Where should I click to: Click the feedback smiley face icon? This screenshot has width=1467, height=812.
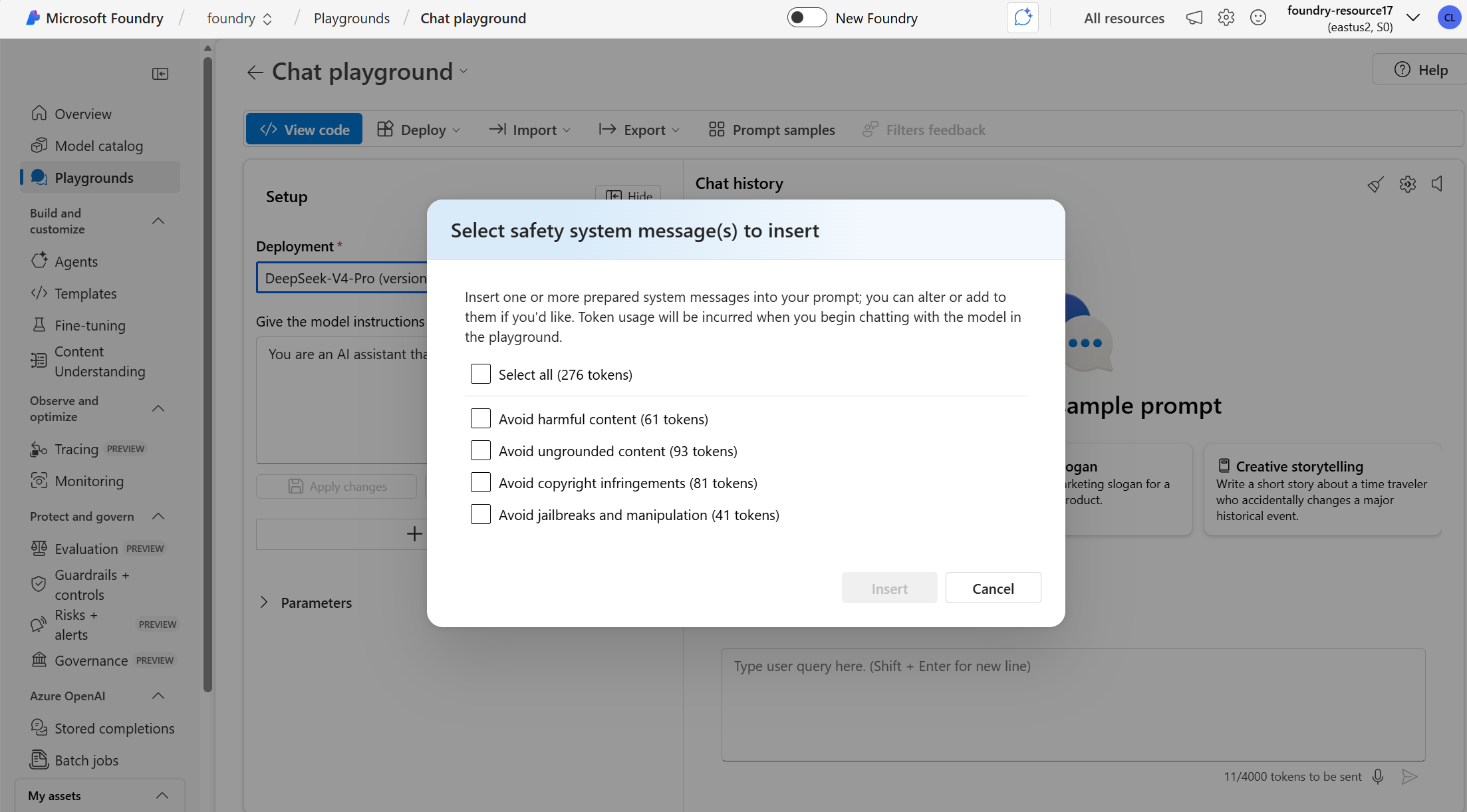pos(1258,18)
